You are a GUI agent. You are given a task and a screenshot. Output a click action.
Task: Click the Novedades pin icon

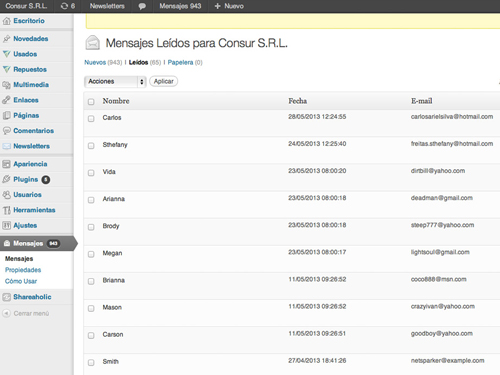(6, 39)
